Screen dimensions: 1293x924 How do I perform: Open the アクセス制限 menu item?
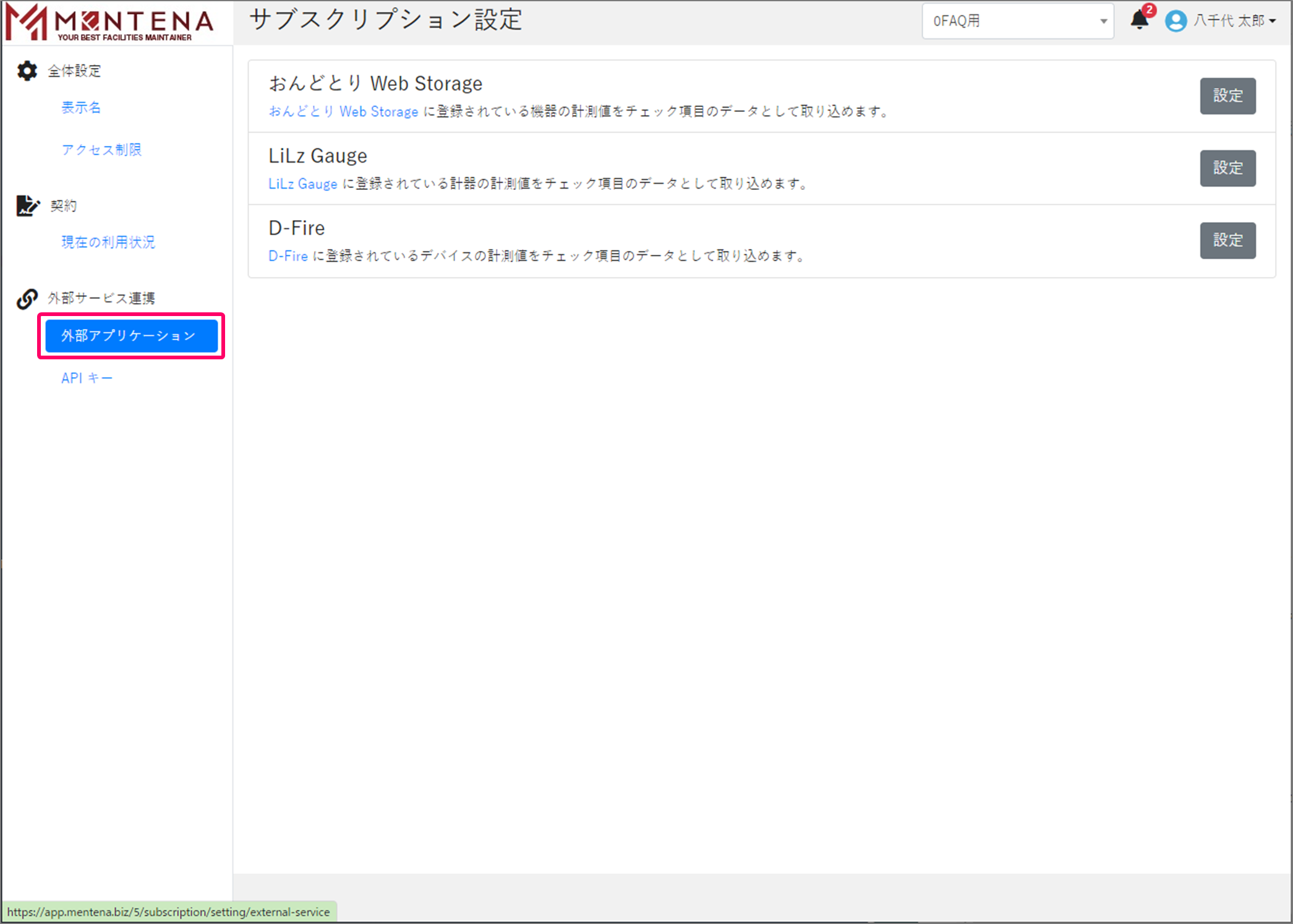(x=101, y=150)
